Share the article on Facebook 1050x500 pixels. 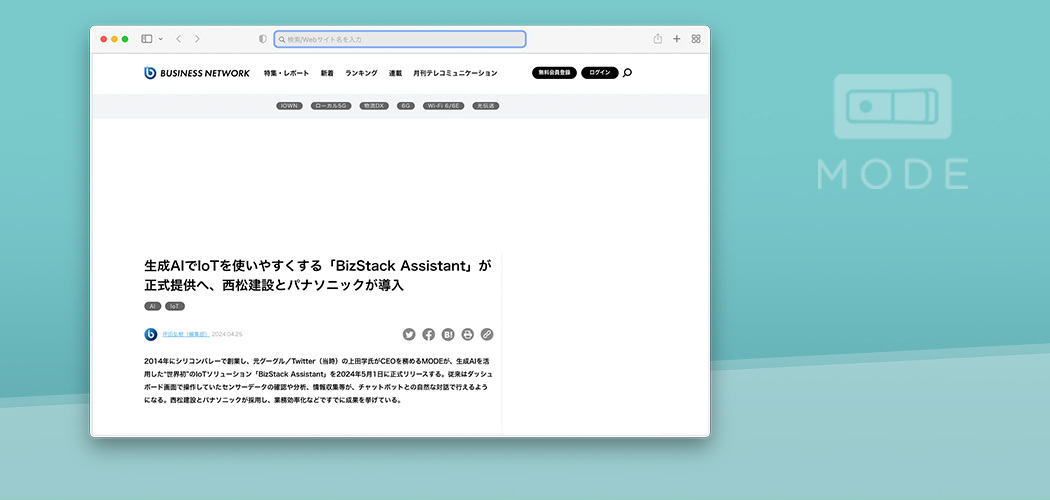pos(428,334)
